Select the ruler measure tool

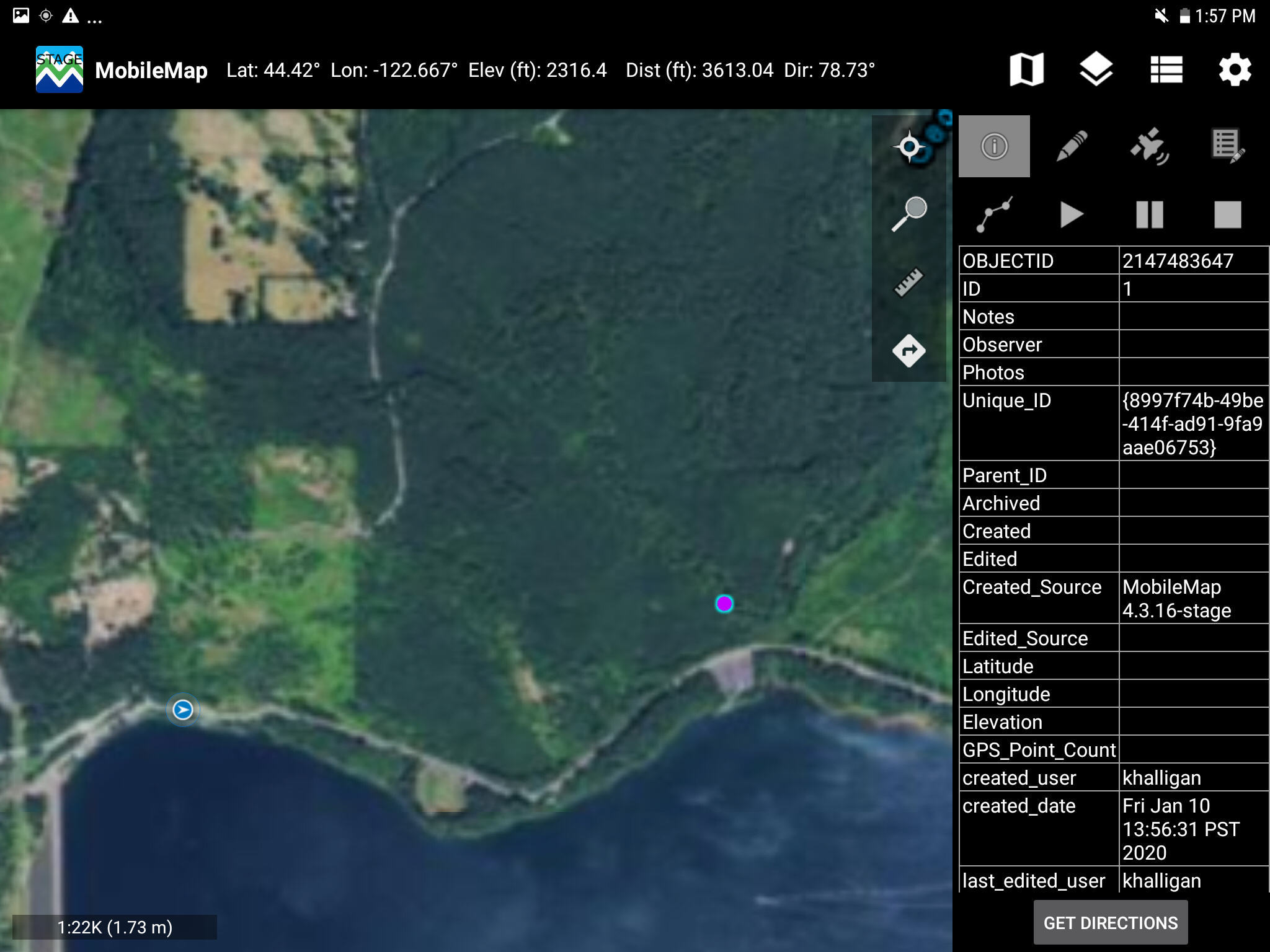click(x=909, y=283)
